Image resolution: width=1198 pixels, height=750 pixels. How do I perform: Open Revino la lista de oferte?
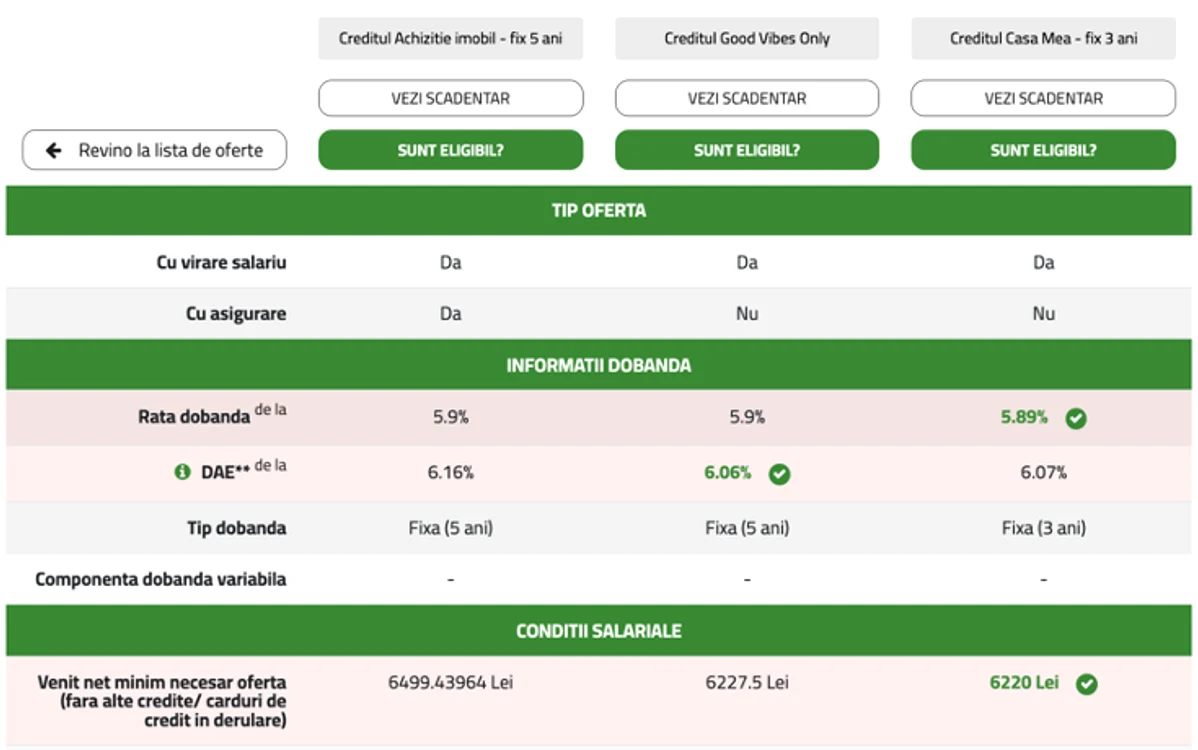pos(154,150)
